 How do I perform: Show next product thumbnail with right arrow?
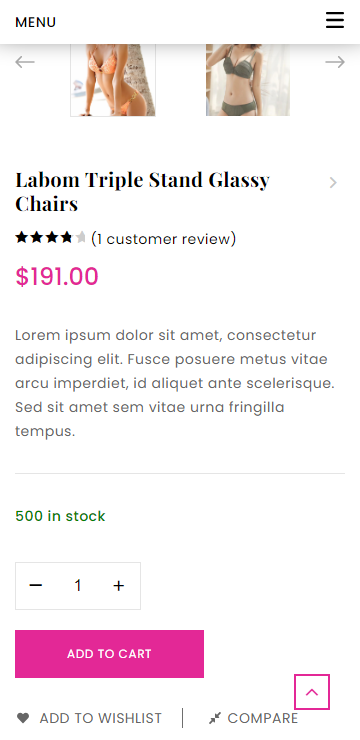click(335, 62)
